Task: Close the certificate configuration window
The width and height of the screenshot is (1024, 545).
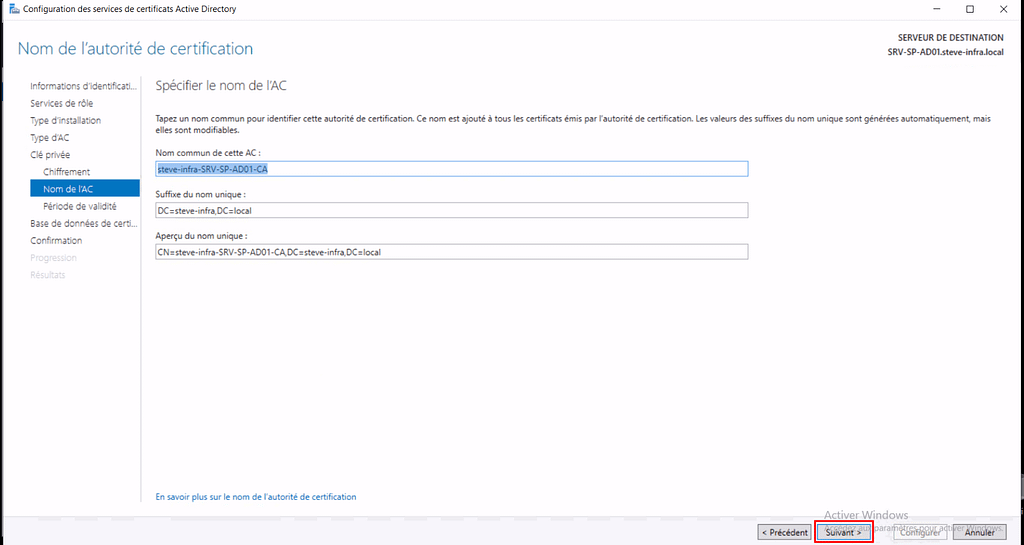Action: click(1005, 9)
